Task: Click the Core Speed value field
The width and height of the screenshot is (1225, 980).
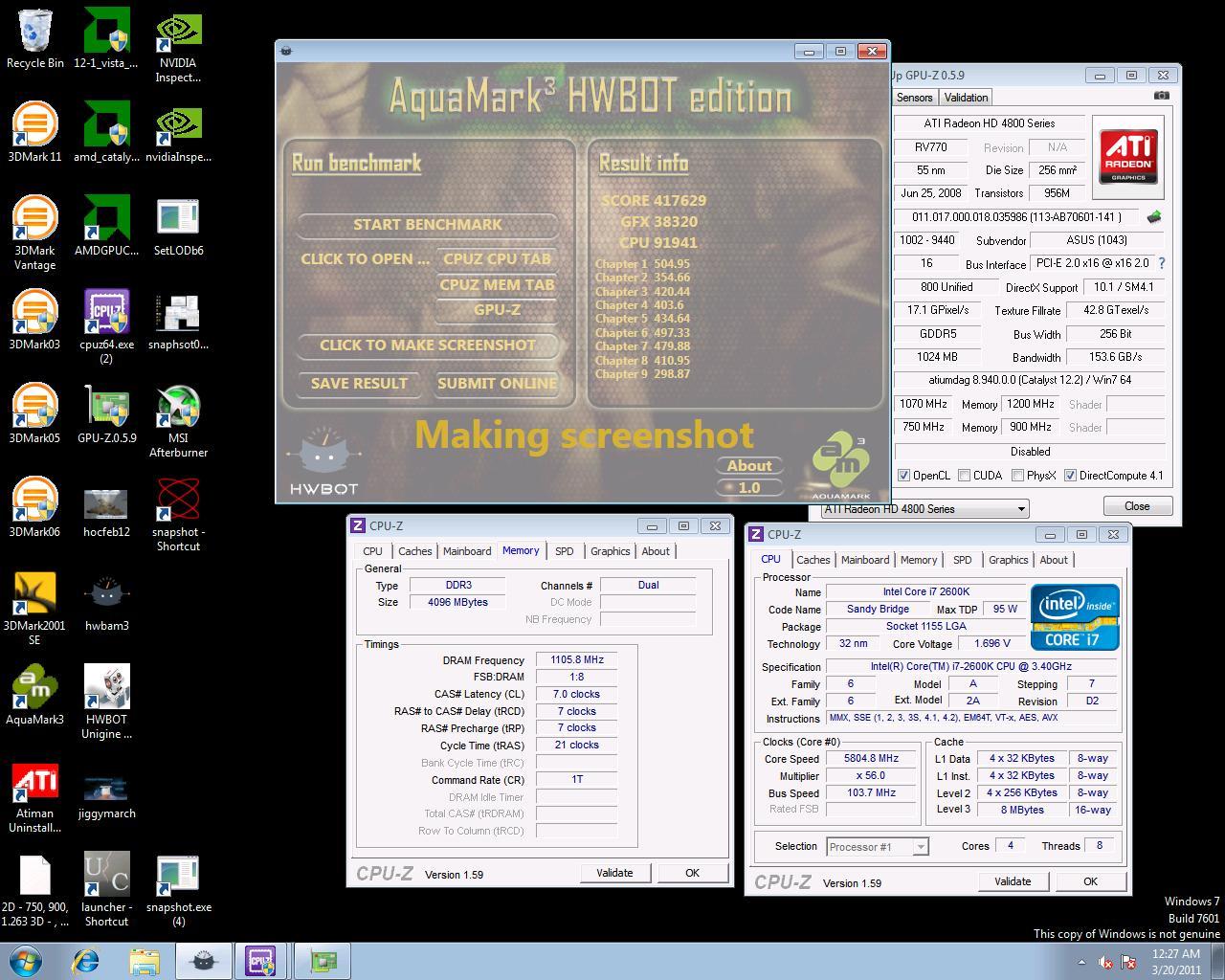Action: point(870,759)
